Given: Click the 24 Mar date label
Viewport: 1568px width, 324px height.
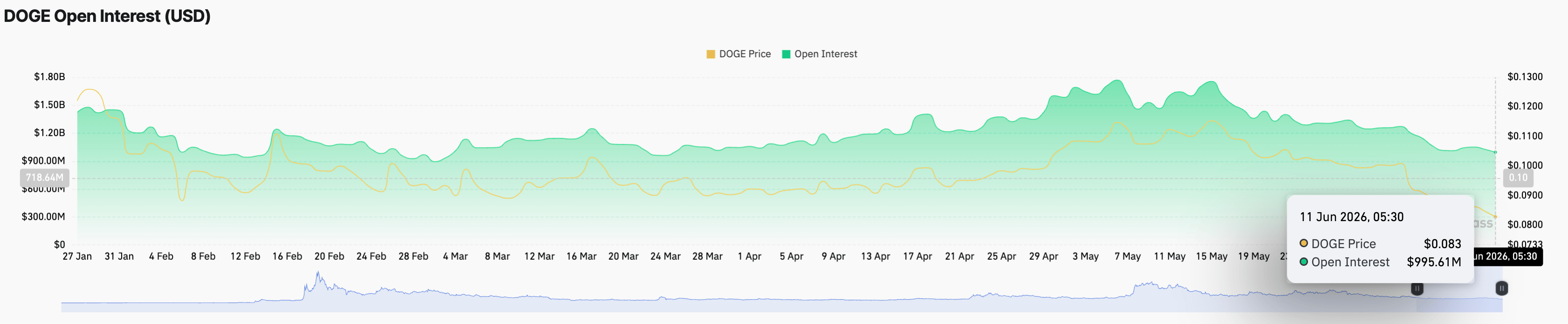Looking at the screenshot, I should [665, 256].
